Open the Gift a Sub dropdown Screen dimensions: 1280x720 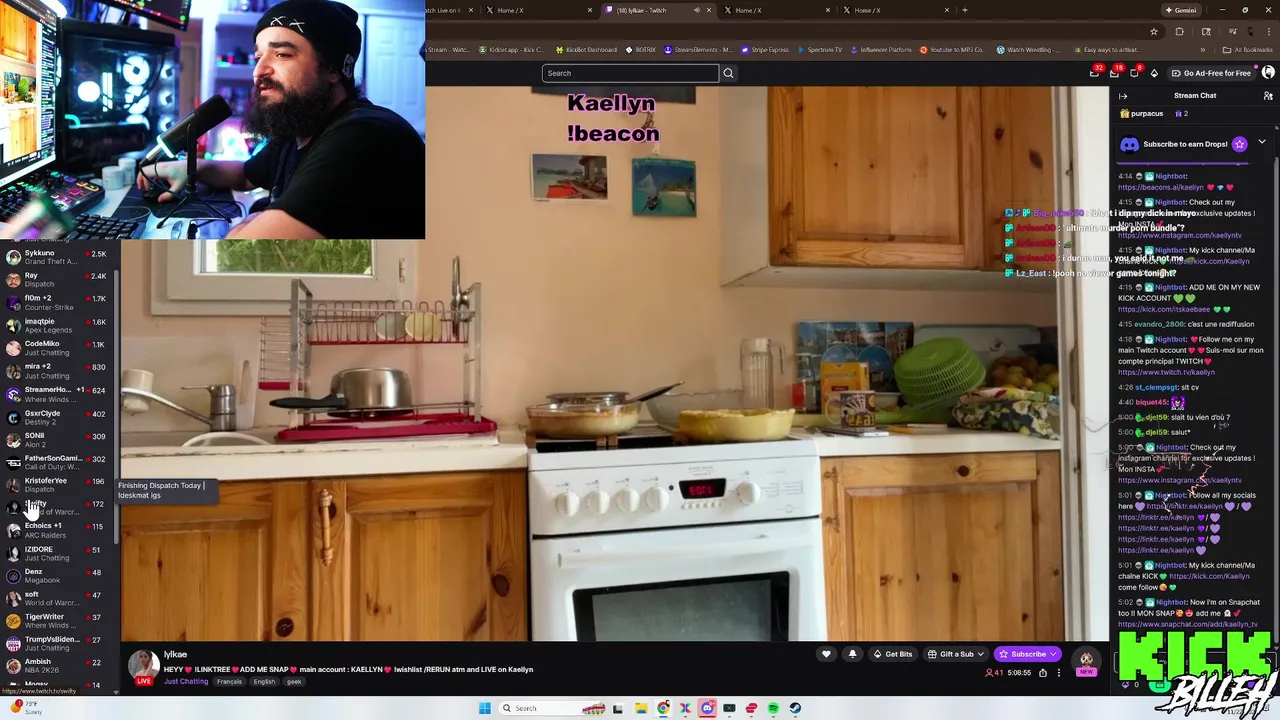click(x=955, y=654)
